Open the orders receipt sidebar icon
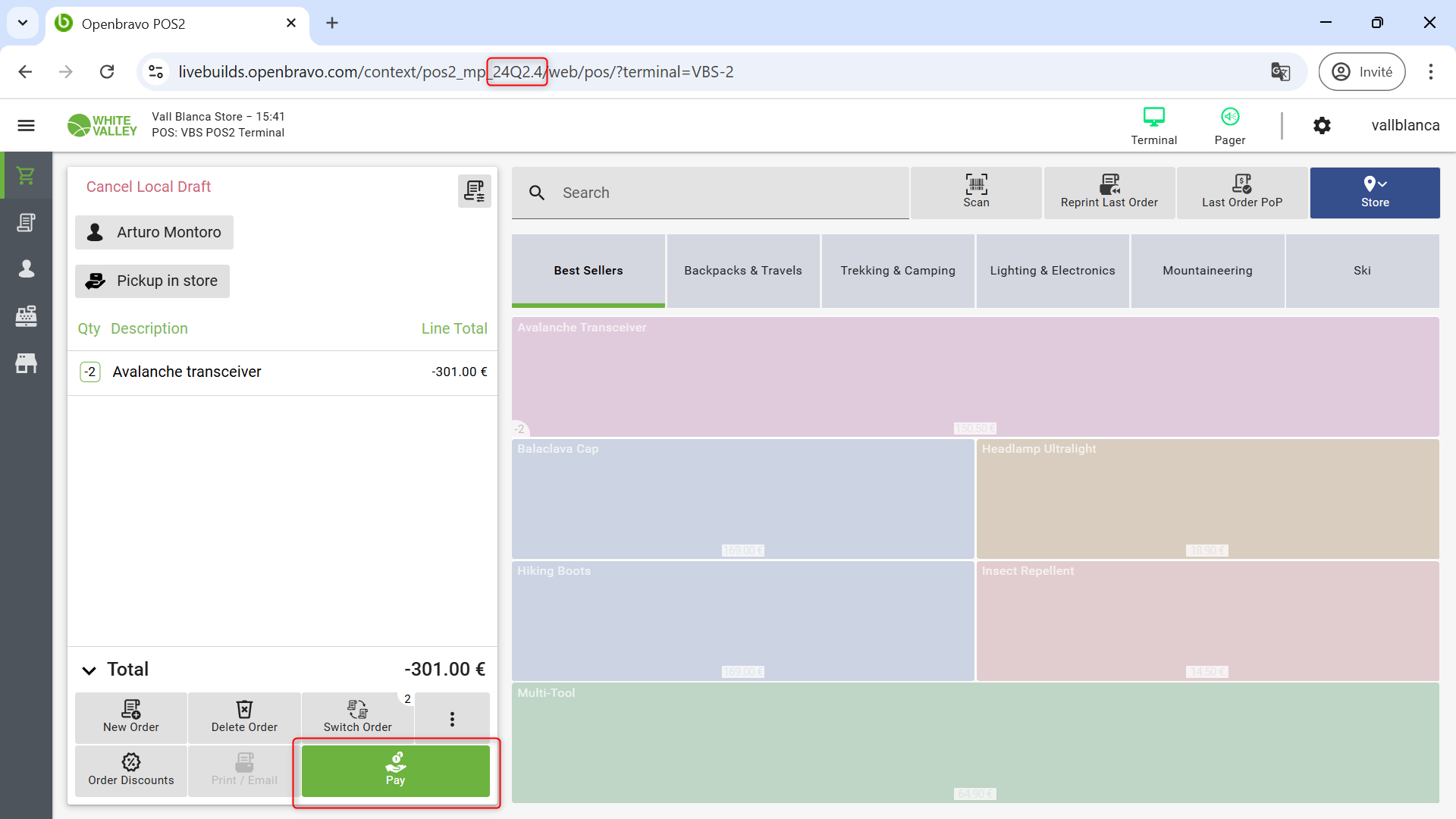The height and width of the screenshot is (819, 1456). coord(26,223)
